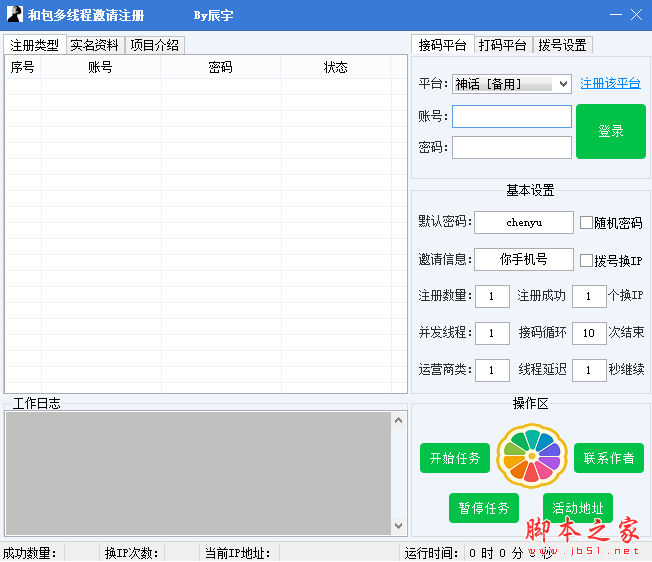Open the 平台 dropdown showing 神话[备用]
This screenshot has height=562, width=652.
point(511,84)
